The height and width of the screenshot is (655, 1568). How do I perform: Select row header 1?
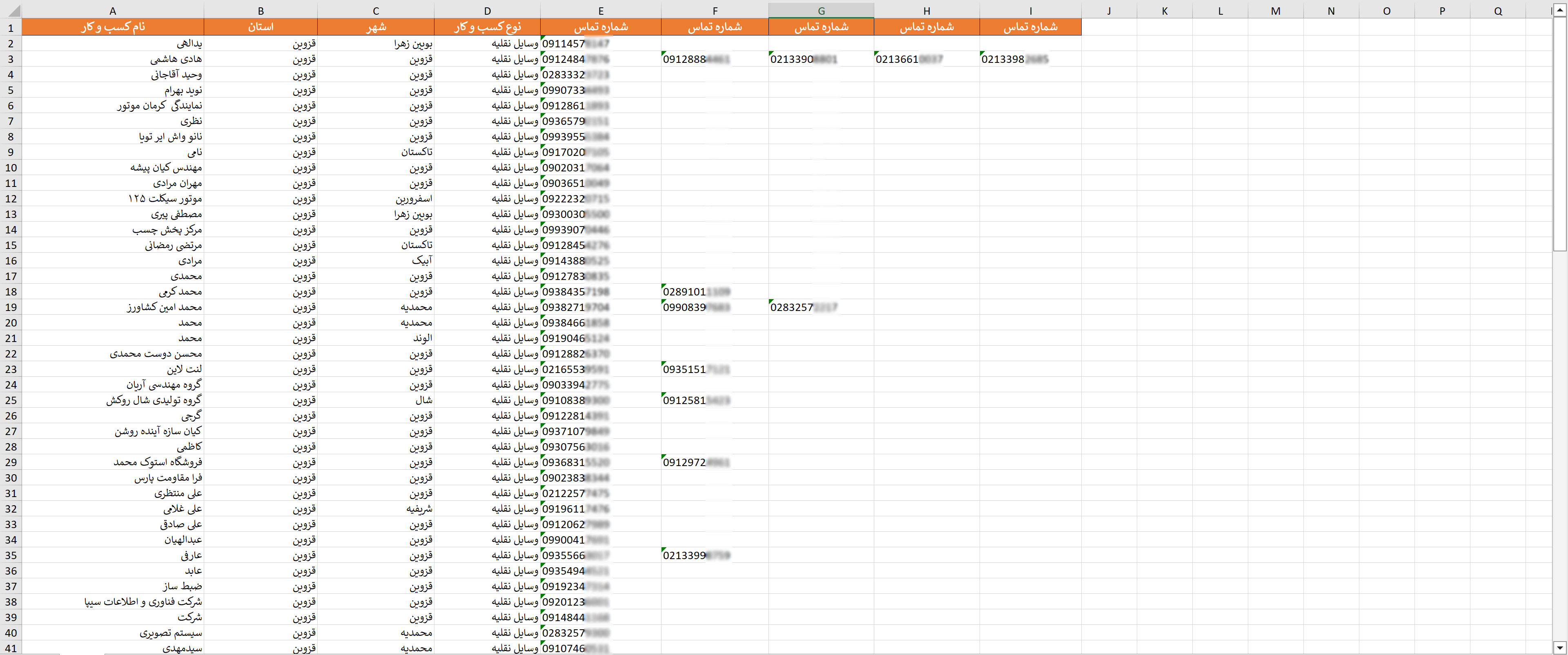pos(10,27)
